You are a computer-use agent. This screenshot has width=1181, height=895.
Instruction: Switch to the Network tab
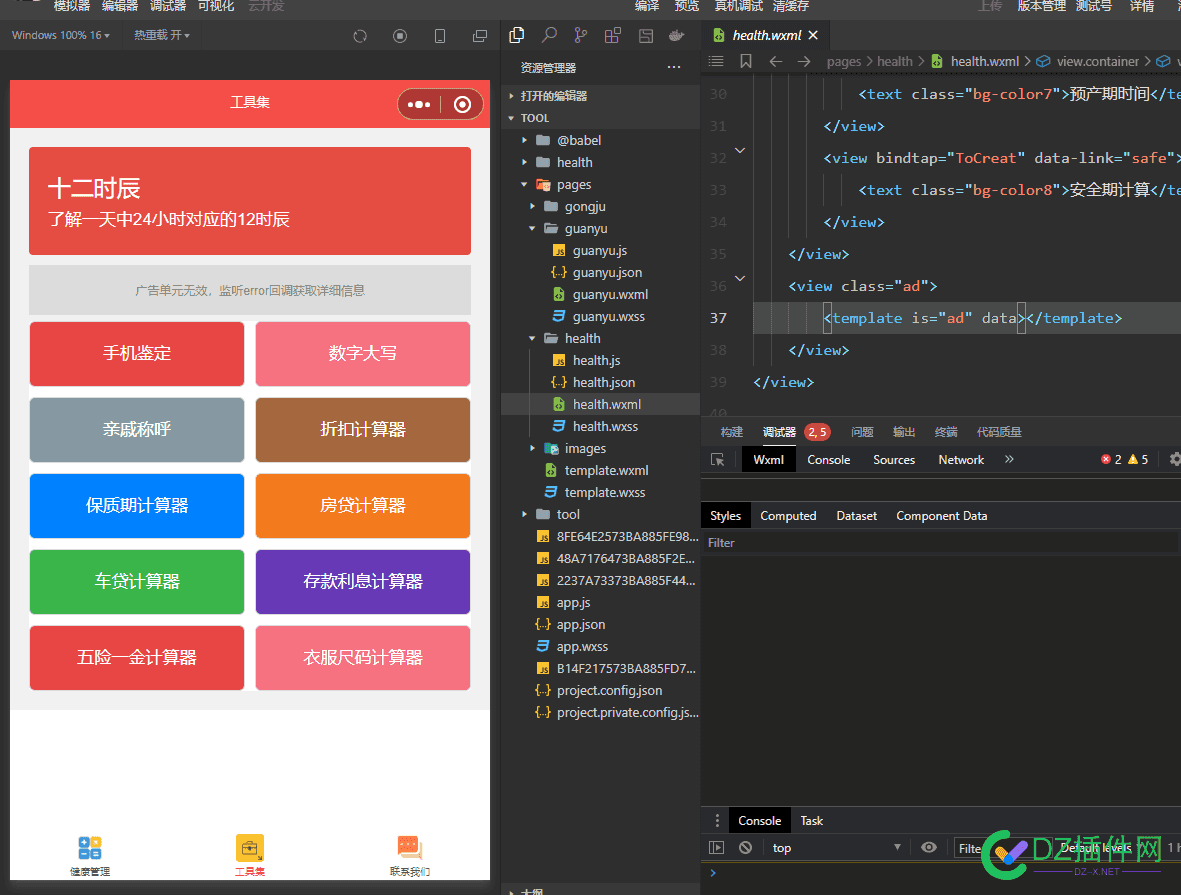961,460
